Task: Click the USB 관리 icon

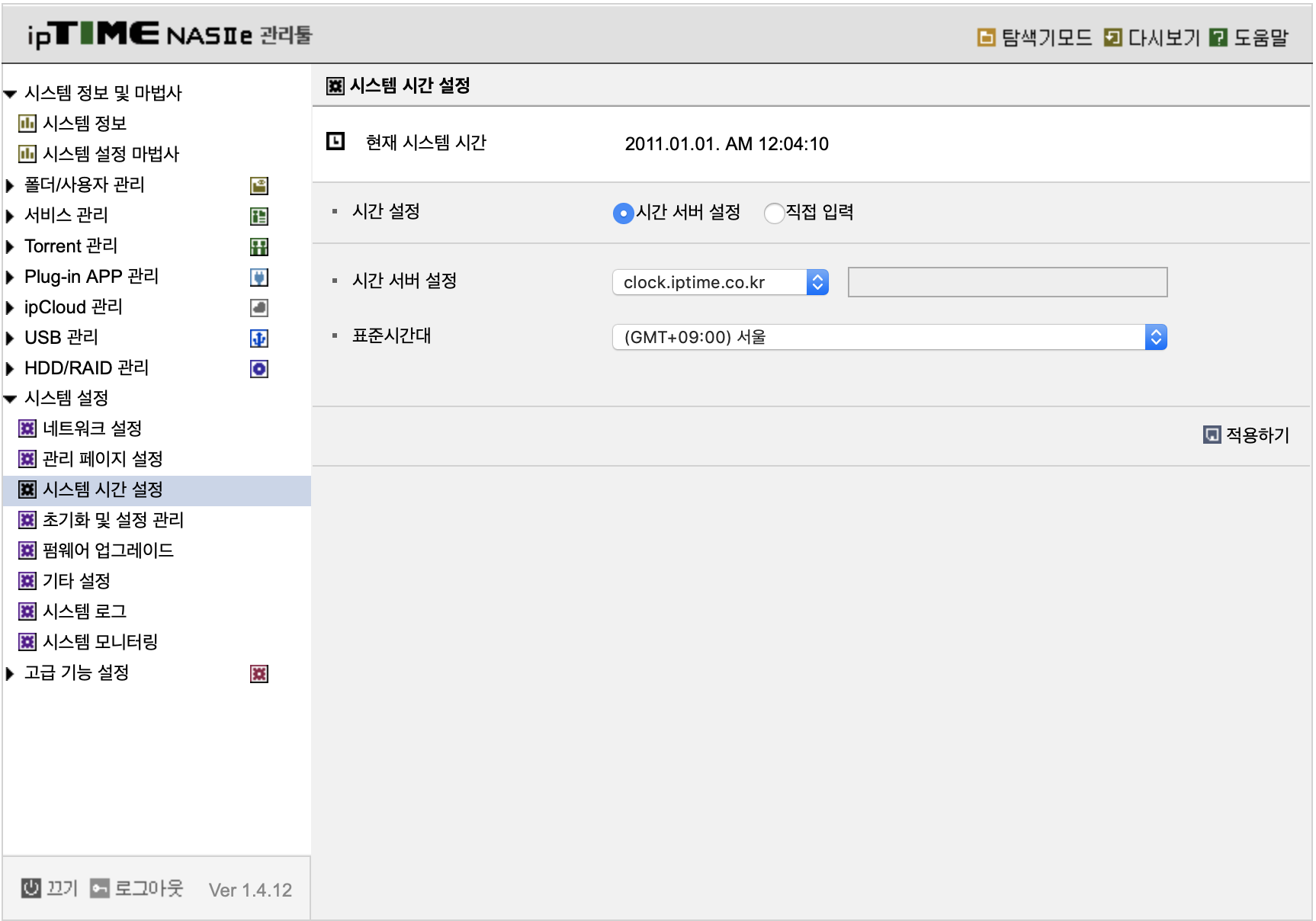Action: 259,338
